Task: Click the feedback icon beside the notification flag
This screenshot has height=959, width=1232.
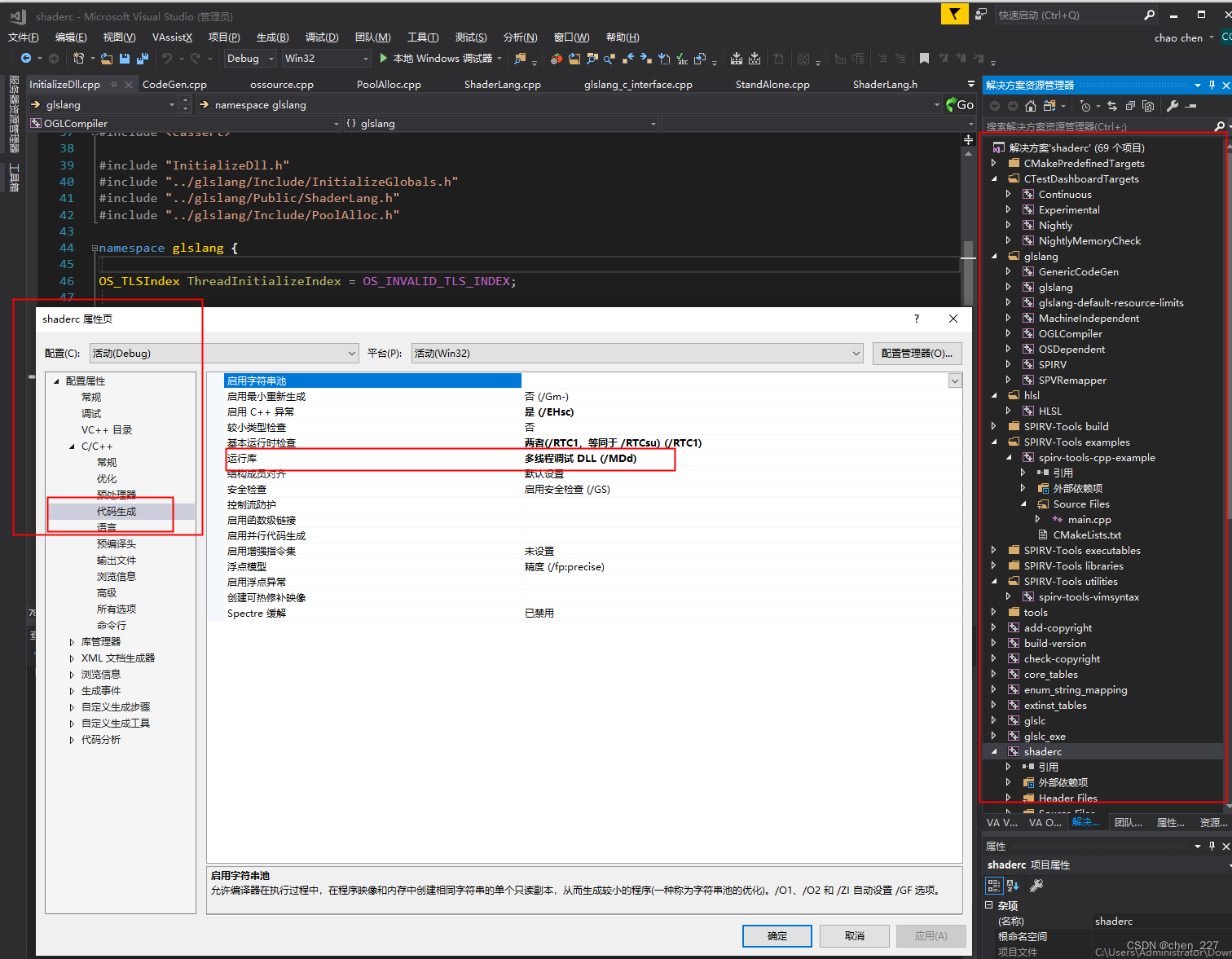Action: [x=981, y=14]
